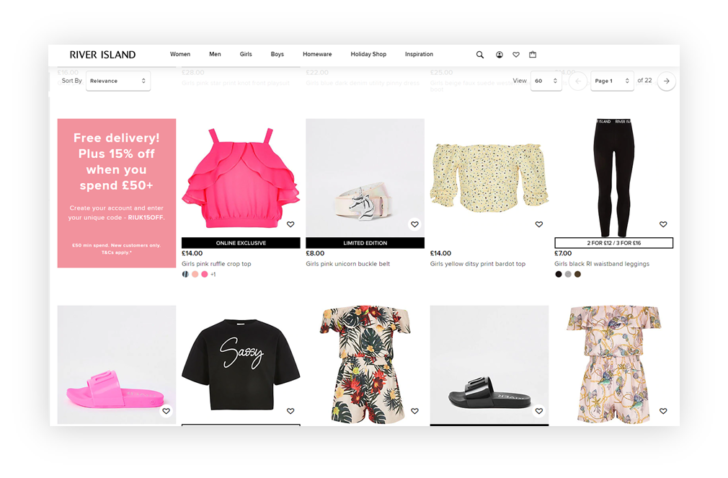Open the search magnifier icon
This screenshot has height=478, width=728.
click(x=480, y=55)
